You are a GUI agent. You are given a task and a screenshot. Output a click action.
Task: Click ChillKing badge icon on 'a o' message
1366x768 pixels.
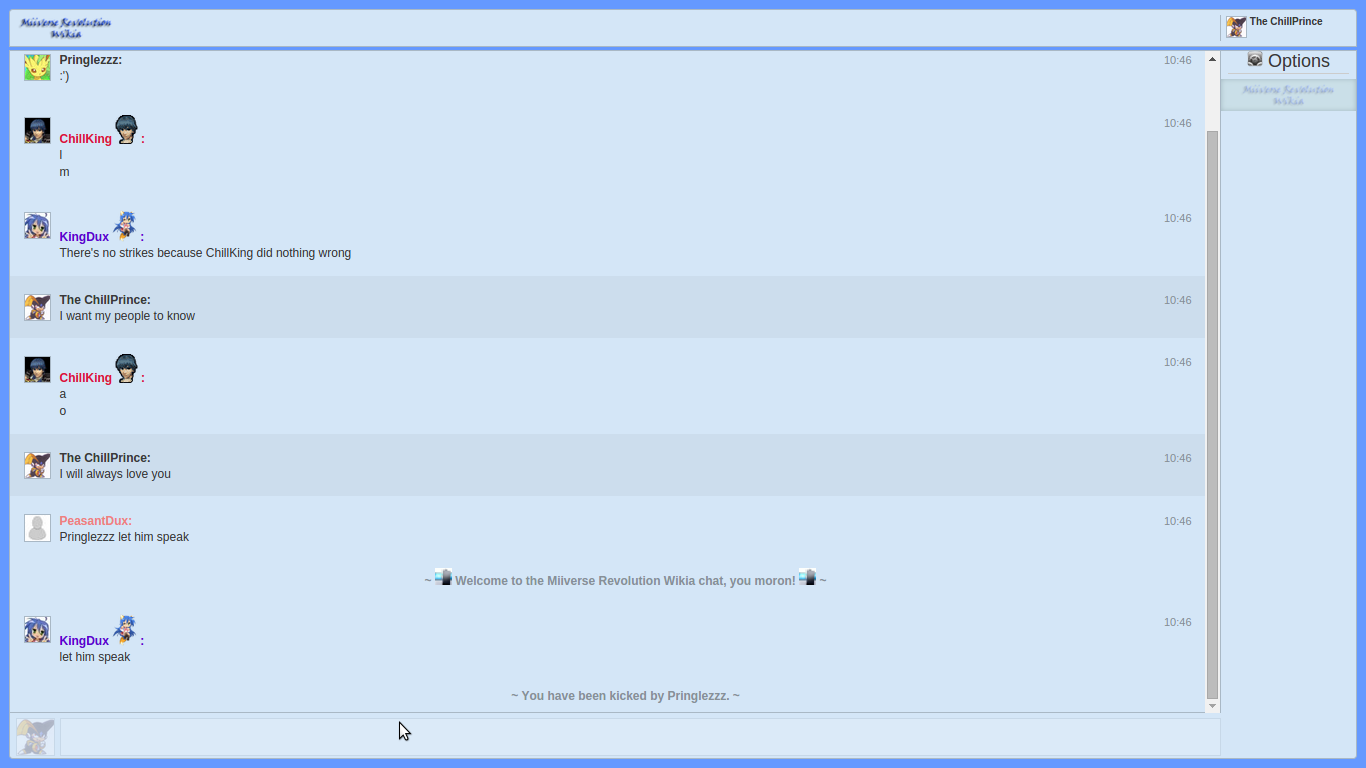click(126, 368)
